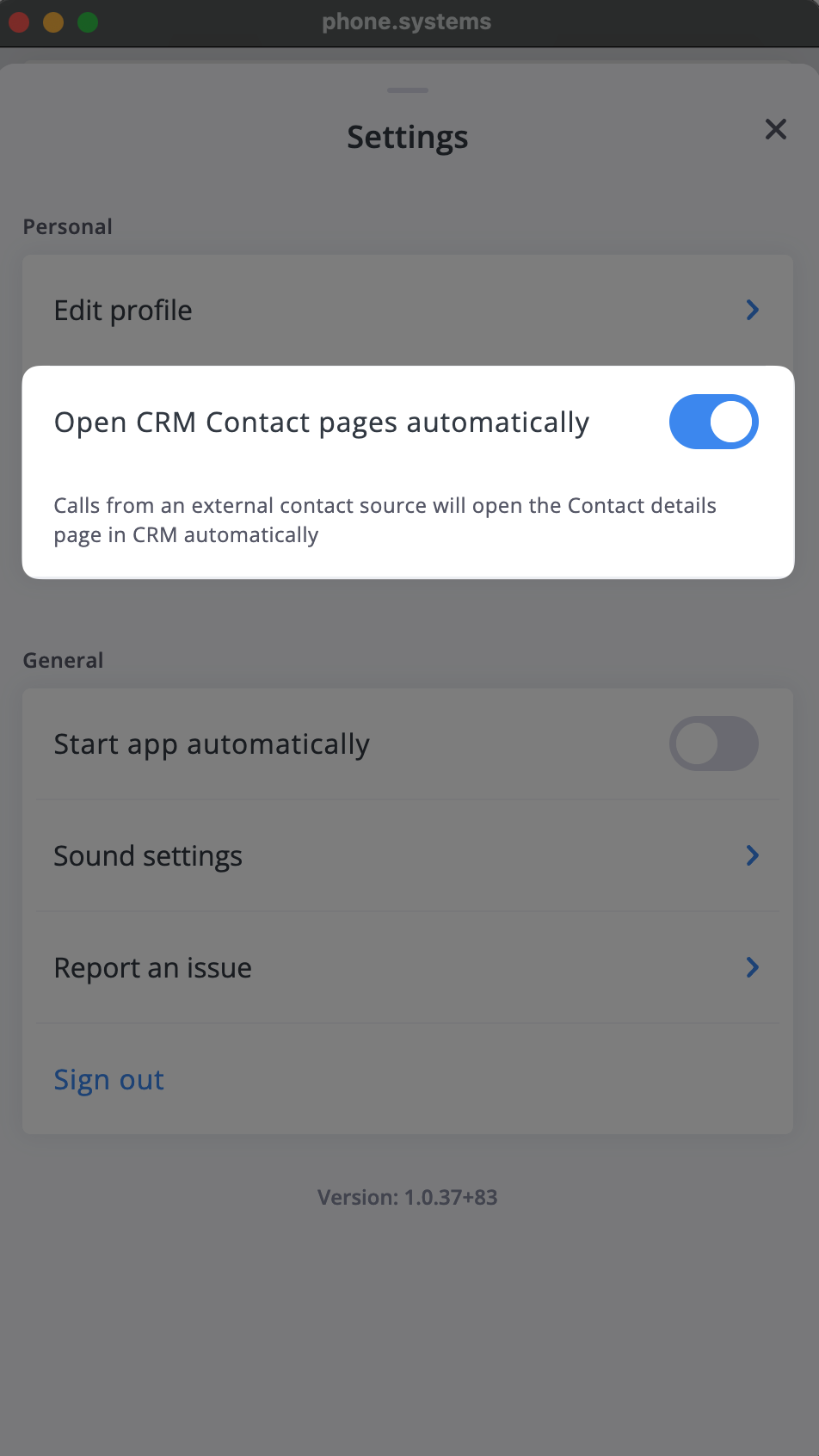Sign out of the account
The height and width of the screenshot is (1456, 819).
point(109,1080)
